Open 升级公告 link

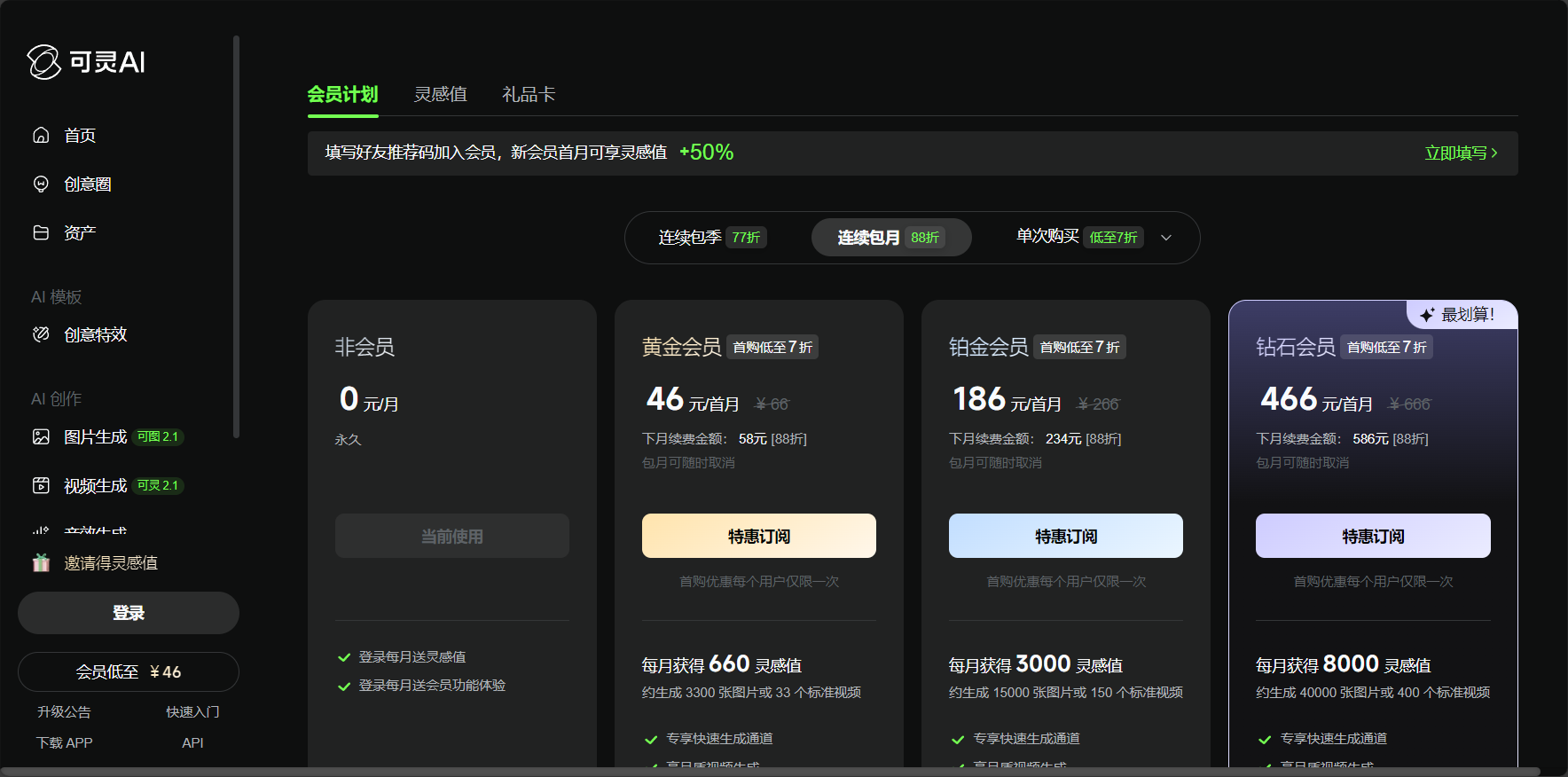[x=64, y=711]
